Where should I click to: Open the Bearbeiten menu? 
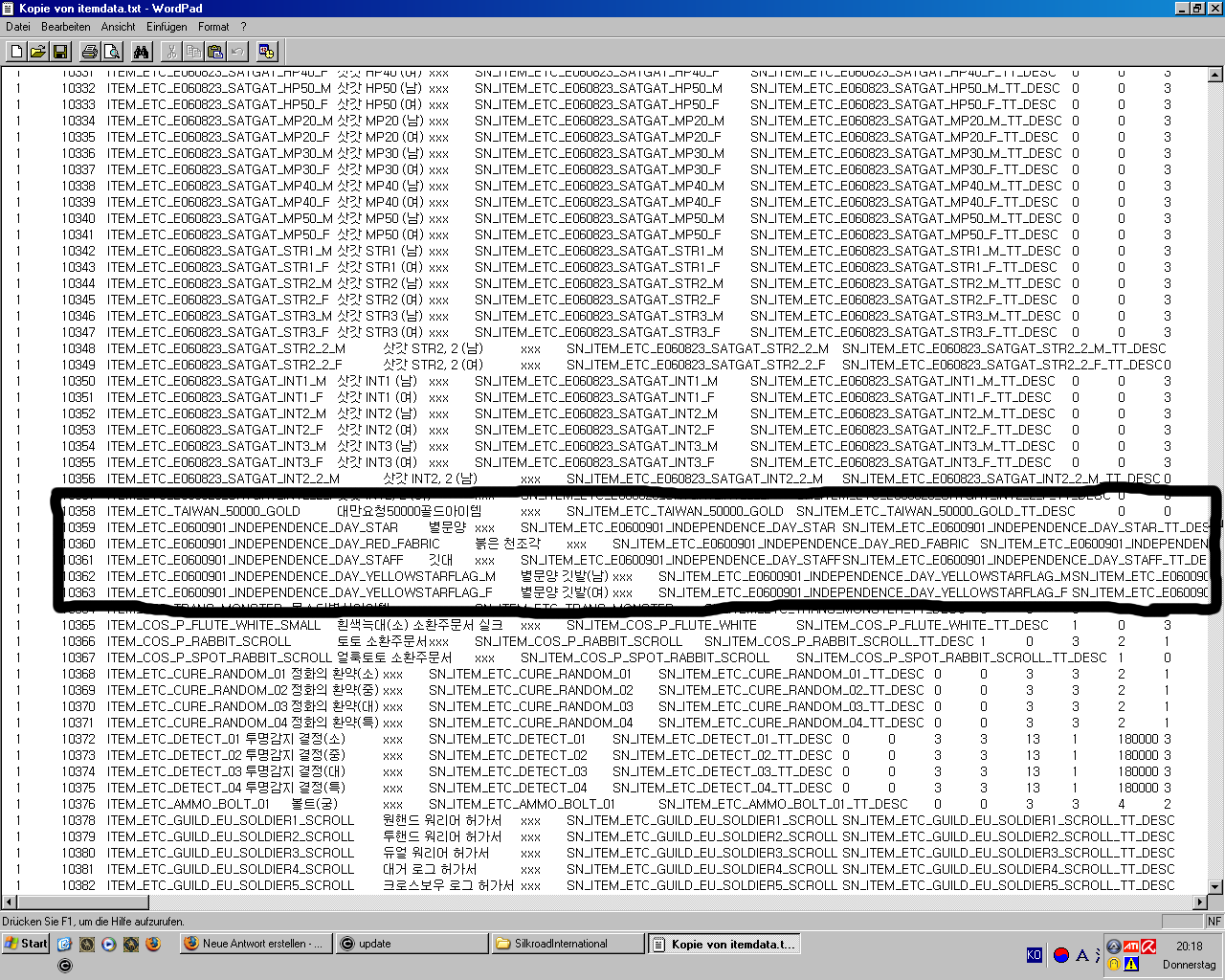point(66,27)
